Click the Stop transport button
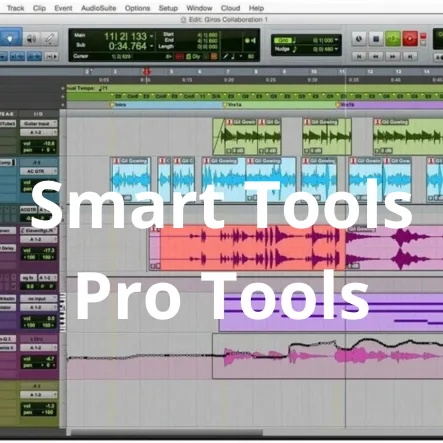443x443 pixels. pyautogui.click(x=376, y=39)
